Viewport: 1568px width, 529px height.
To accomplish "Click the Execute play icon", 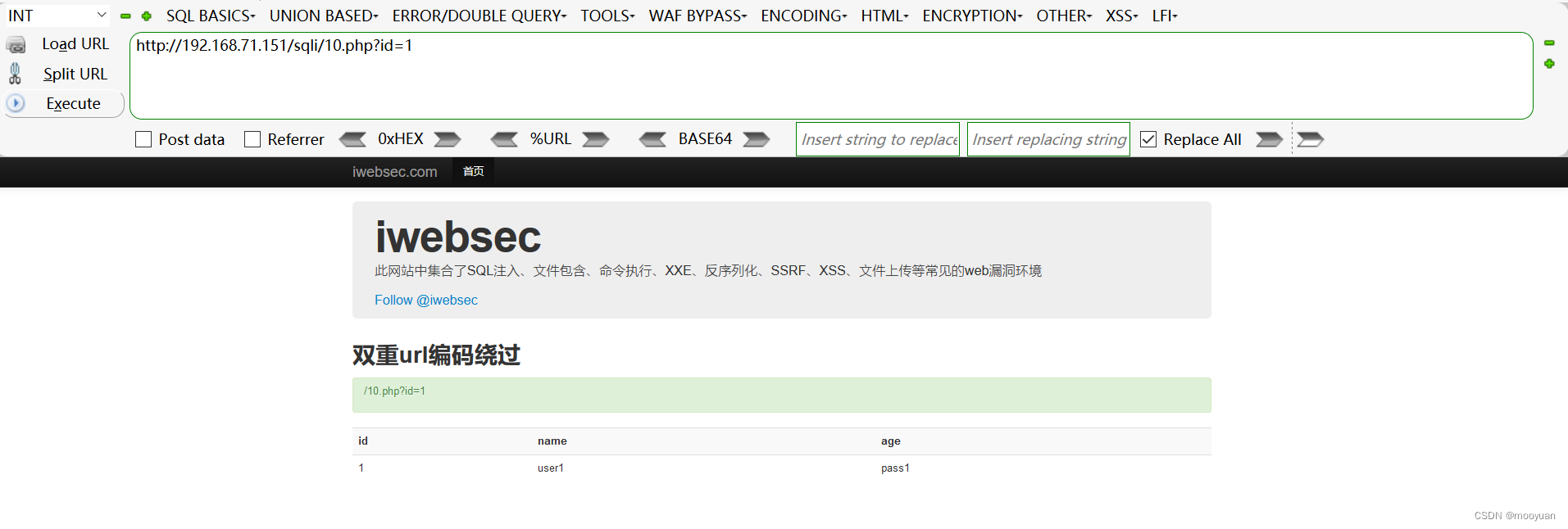I will click(x=16, y=103).
